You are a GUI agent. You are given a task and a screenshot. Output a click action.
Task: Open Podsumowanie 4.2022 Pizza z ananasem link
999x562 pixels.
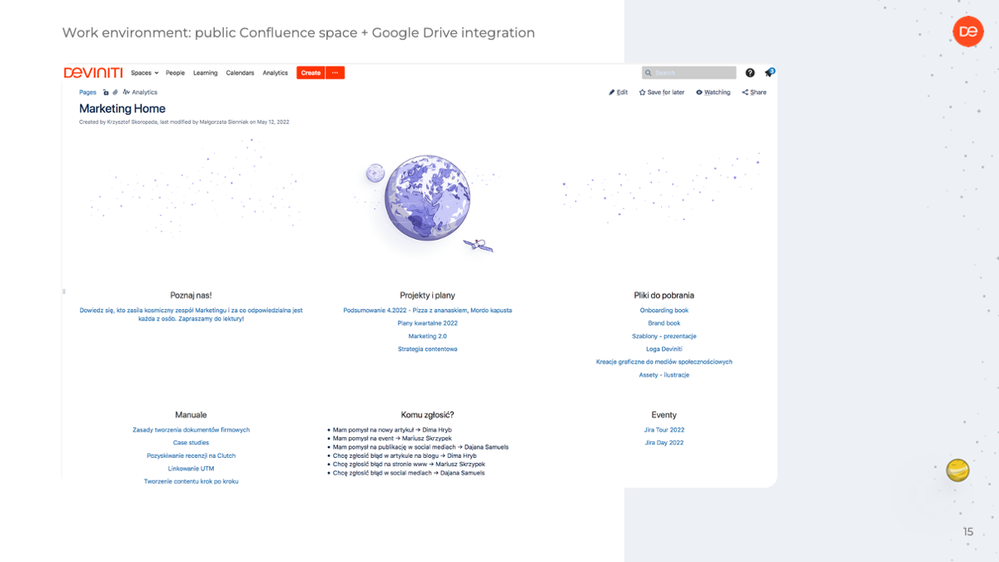[x=428, y=310]
